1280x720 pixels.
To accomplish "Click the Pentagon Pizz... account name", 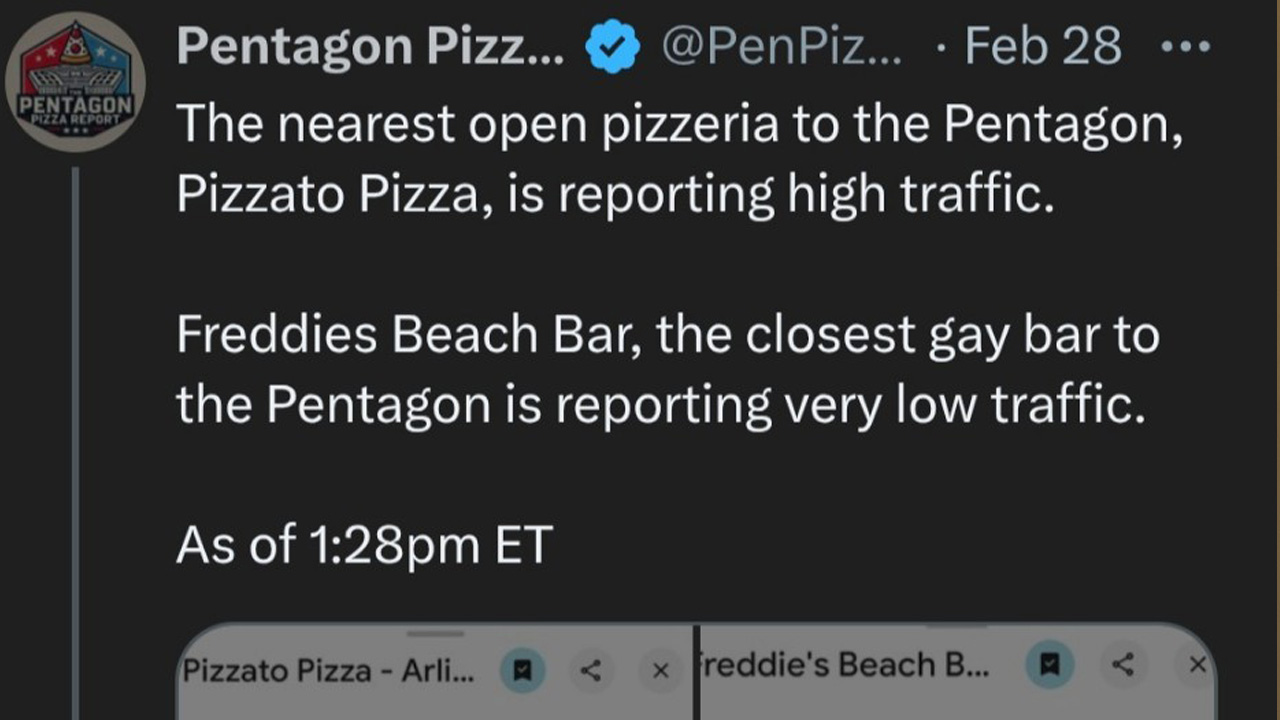I will coord(370,46).
